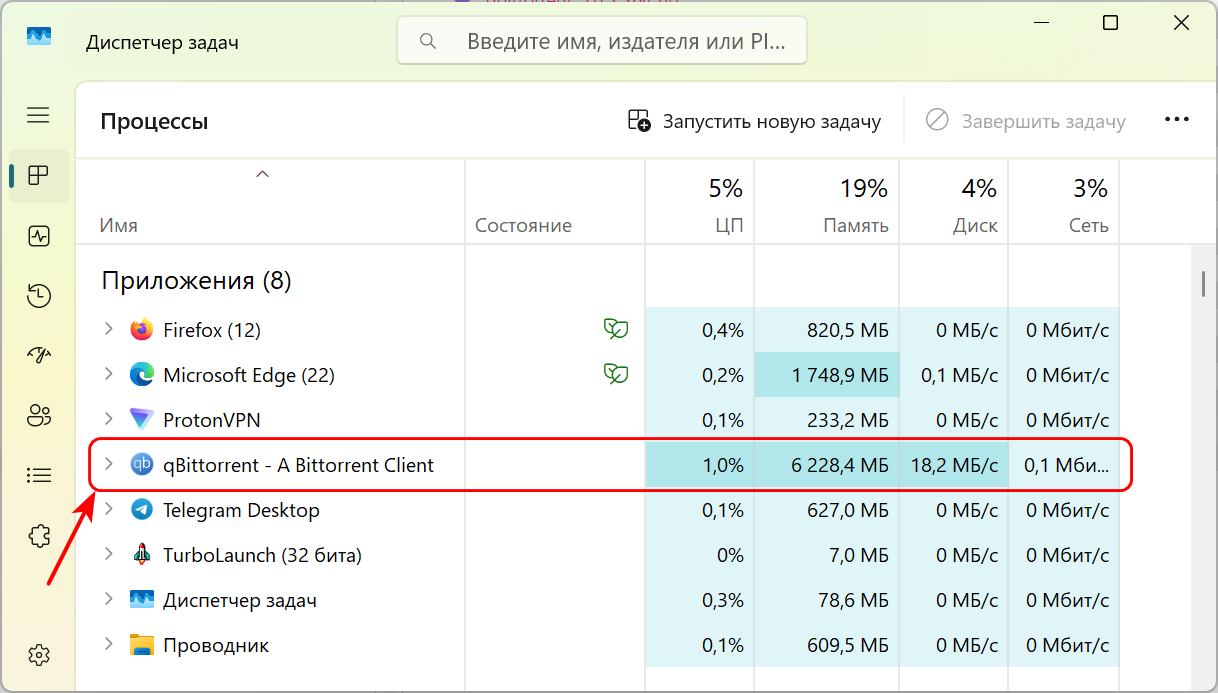The height and width of the screenshot is (693, 1218).
Task: Sort by the Память column header
Action: tap(827, 204)
